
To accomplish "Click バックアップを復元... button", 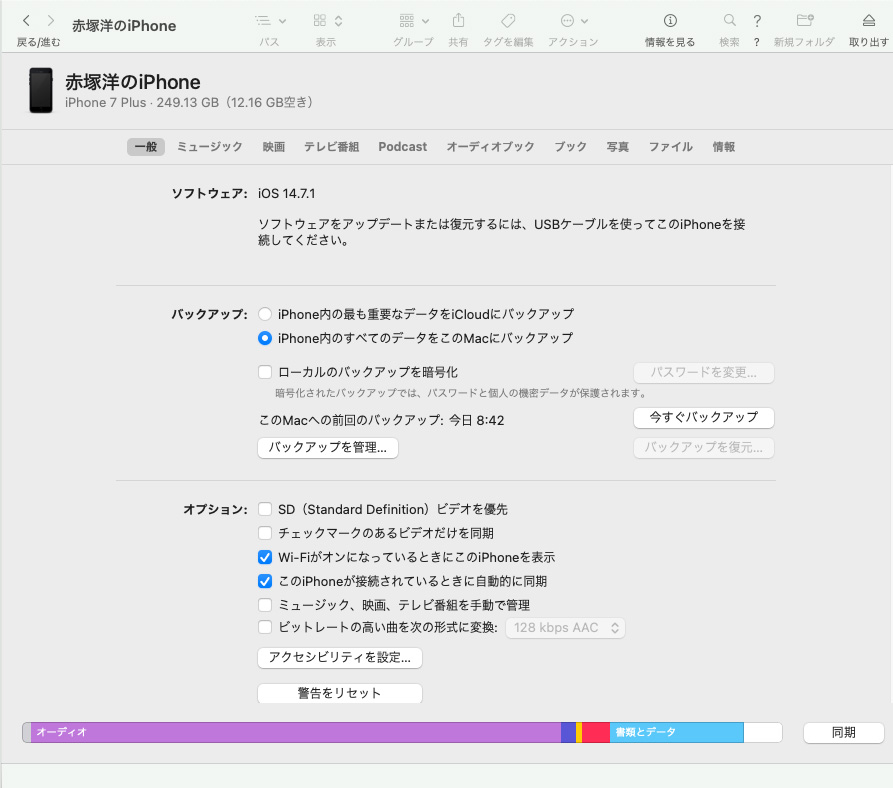I will 704,448.
